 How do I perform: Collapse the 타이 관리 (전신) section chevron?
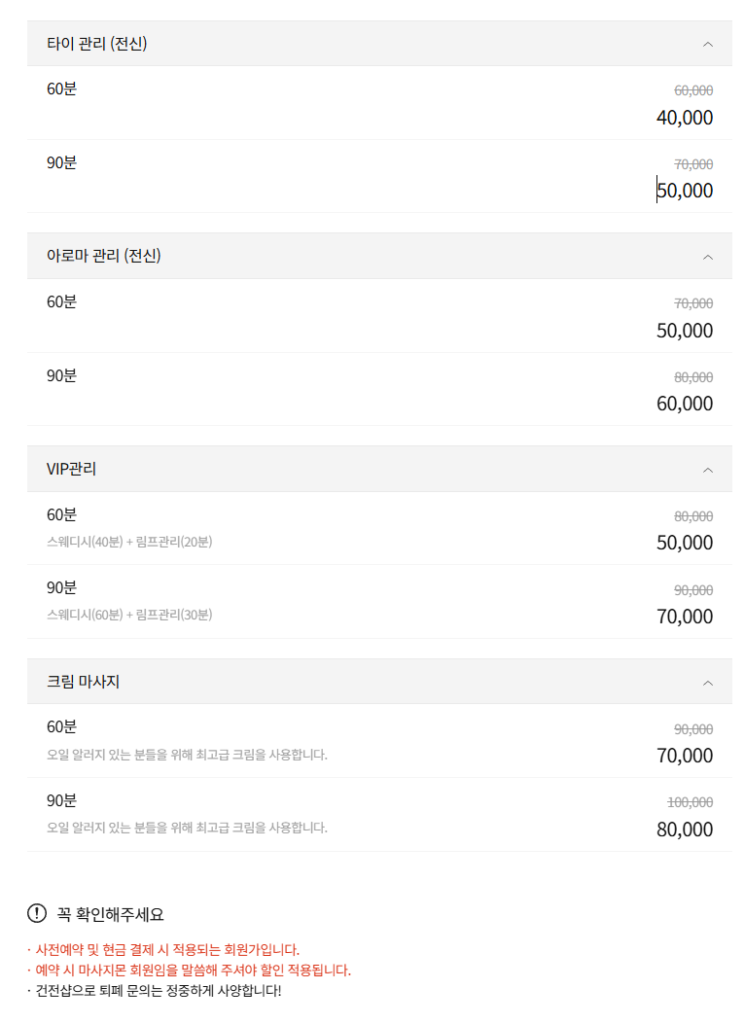tap(708, 44)
